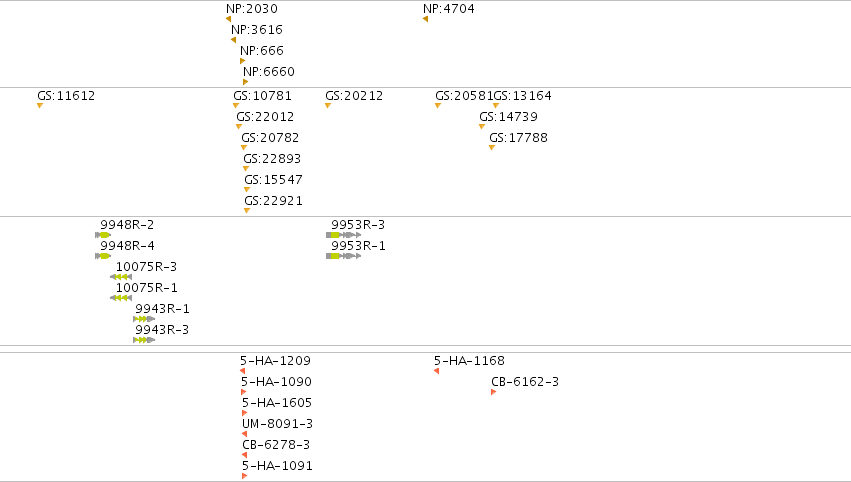Select the GS:13164 label text
This screenshot has height=482, width=851.
(523, 96)
